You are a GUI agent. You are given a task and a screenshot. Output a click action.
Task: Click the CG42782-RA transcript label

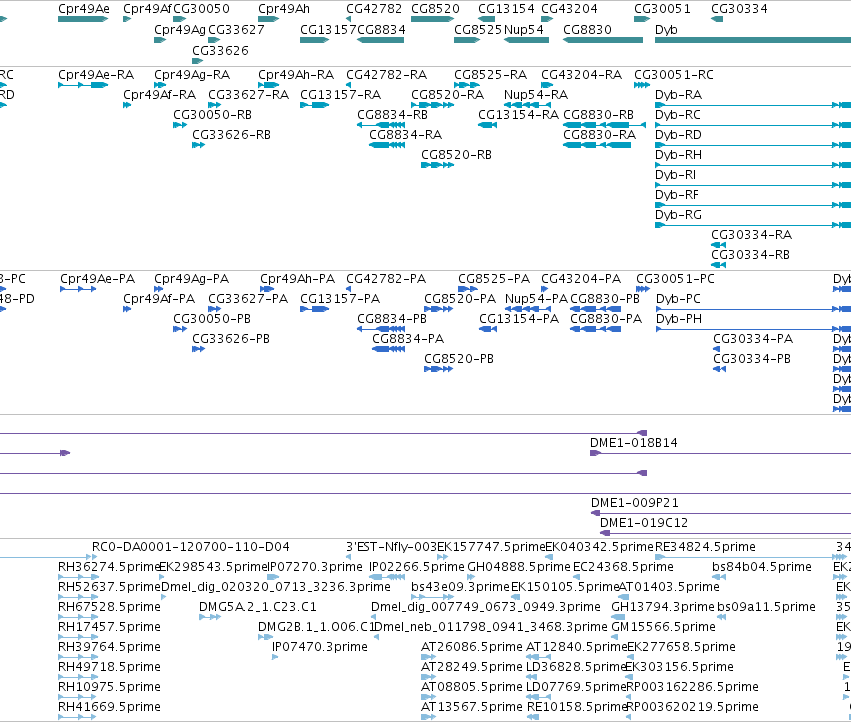coord(386,75)
